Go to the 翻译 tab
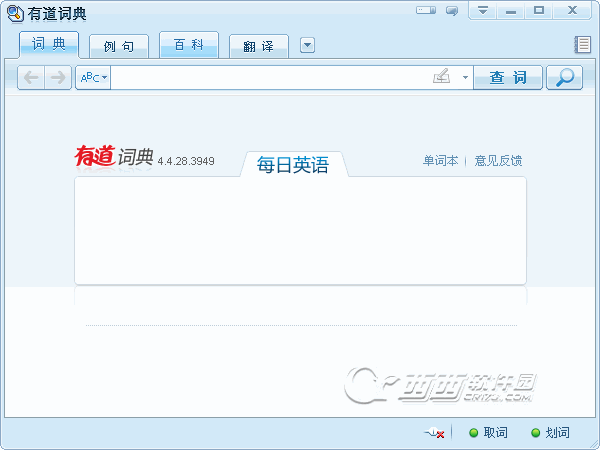This screenshot has height=450, width=600. [259, 46]
